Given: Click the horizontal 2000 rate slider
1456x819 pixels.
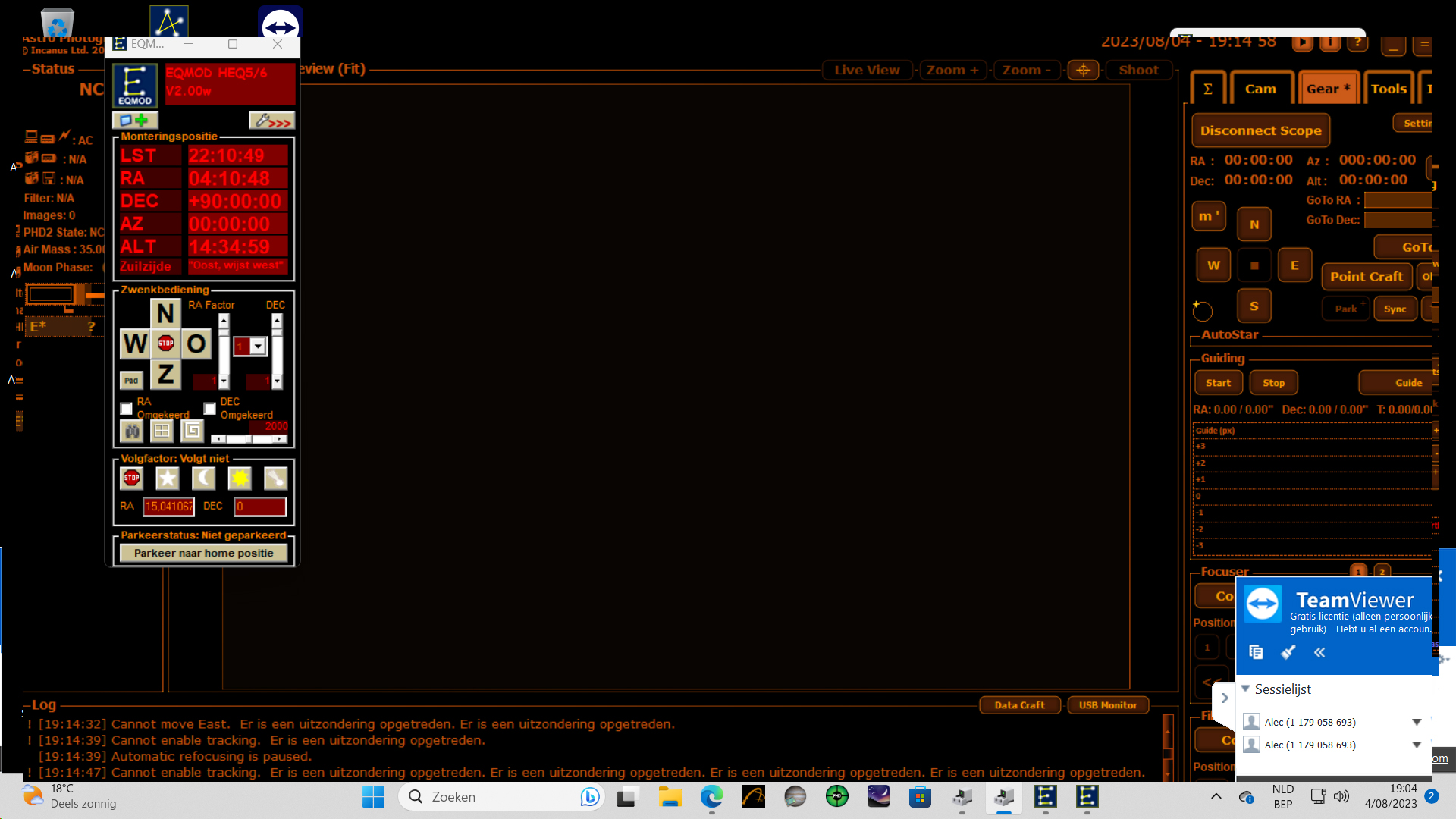Looking at the screenshot, I should pos(249,439).
